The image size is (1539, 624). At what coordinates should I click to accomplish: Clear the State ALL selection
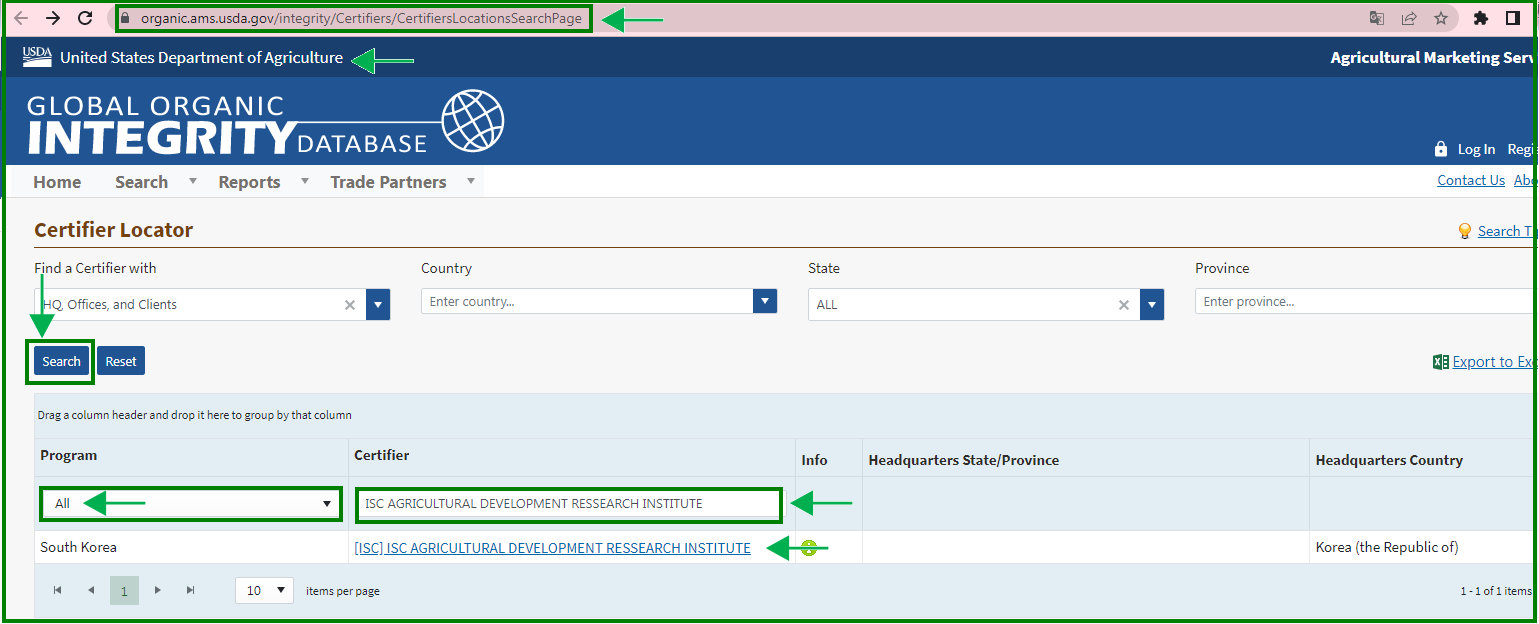click(x=1124, y=305)
